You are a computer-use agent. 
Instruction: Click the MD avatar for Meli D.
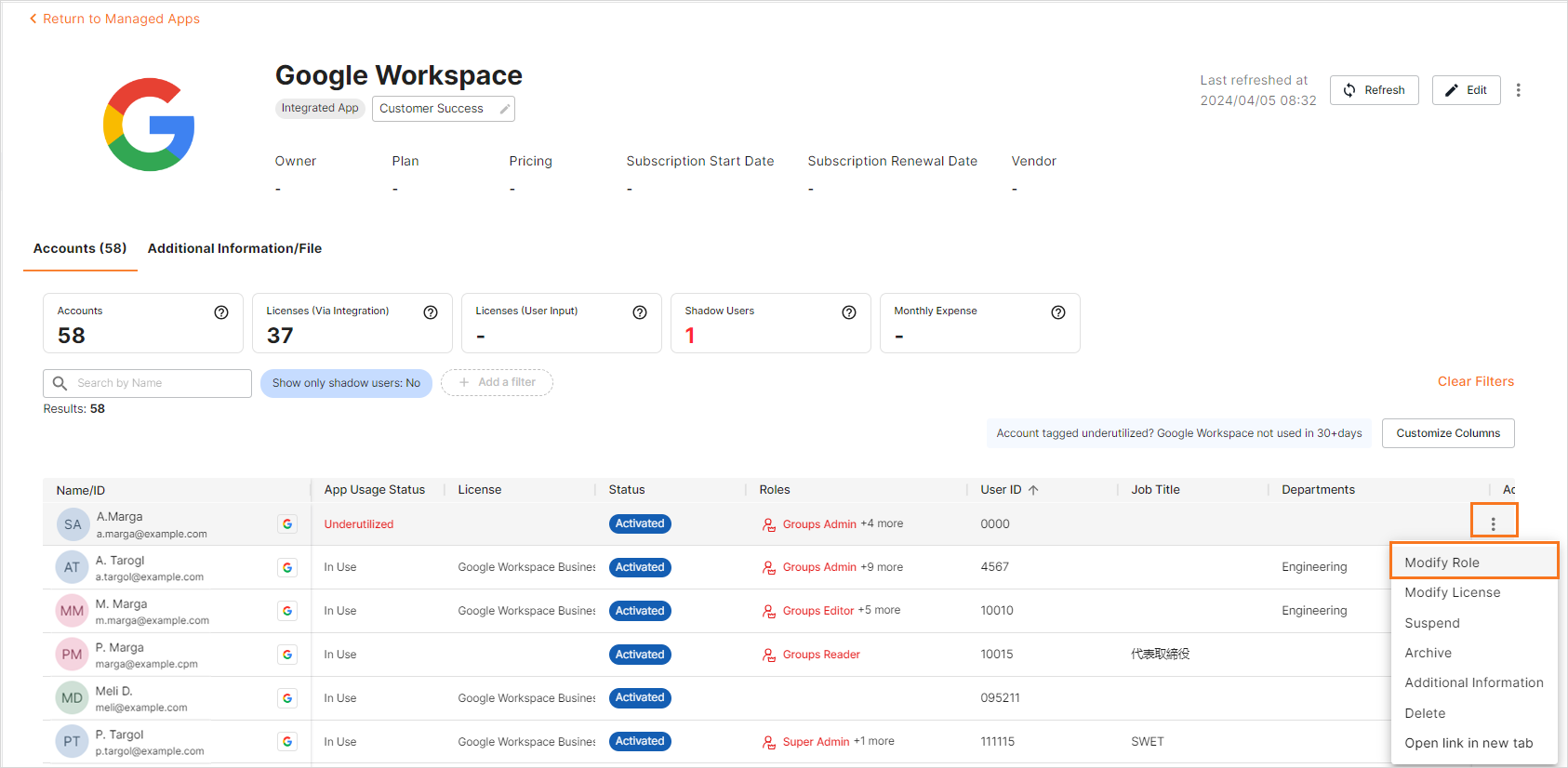(73, 698)
